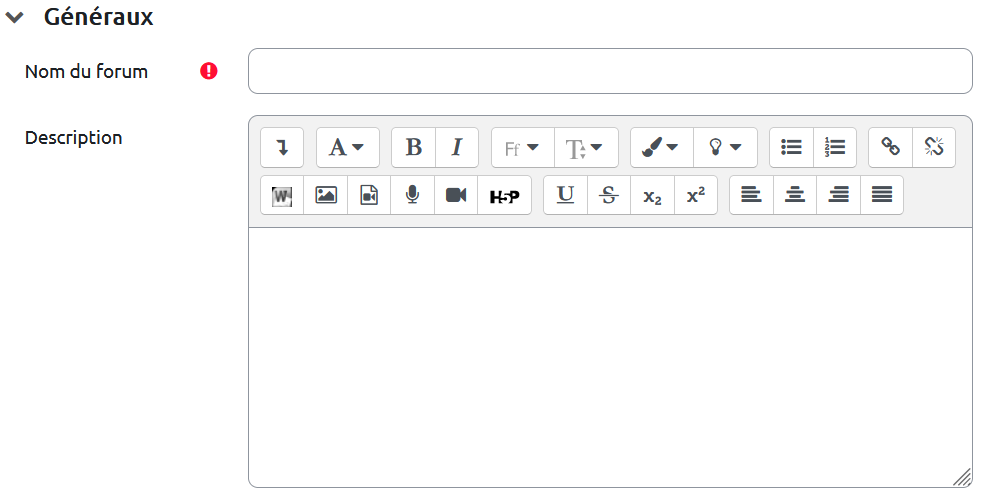This screenshot has height=504, width=990.
Task: Open the font family dropdown
Action: (521, 147)
